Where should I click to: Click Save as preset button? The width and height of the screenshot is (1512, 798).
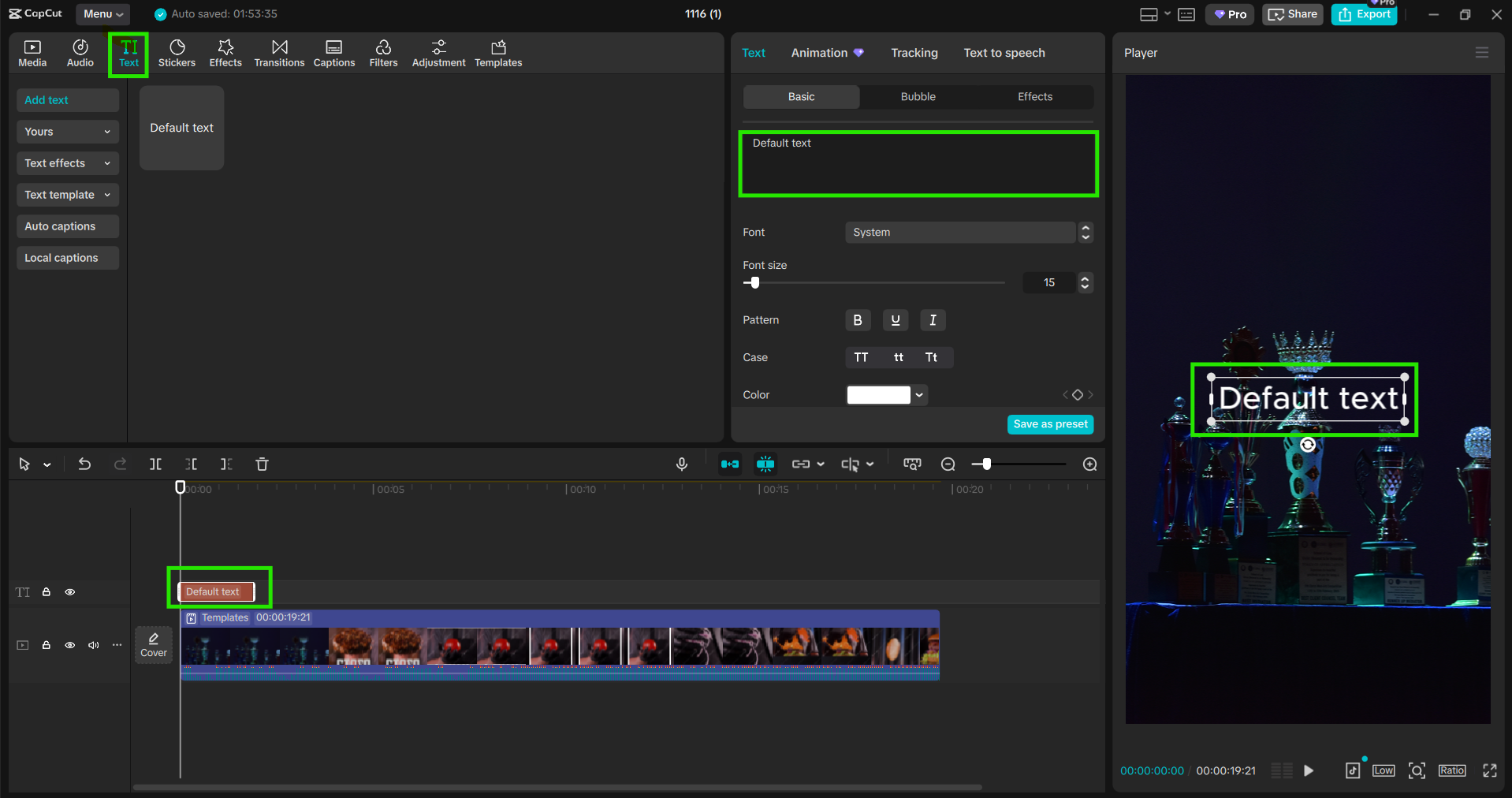tap(1050, 424)
